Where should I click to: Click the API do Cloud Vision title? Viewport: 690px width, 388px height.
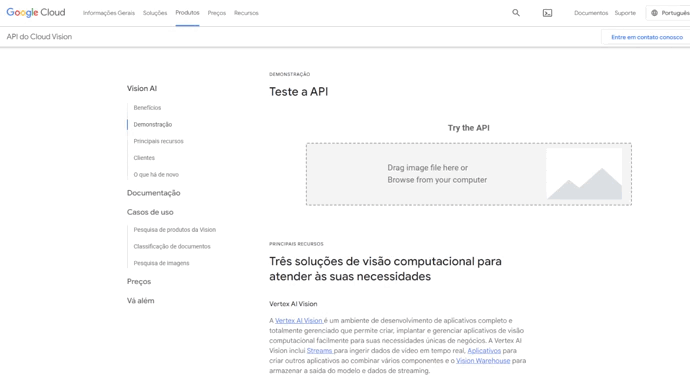point(39,37)
